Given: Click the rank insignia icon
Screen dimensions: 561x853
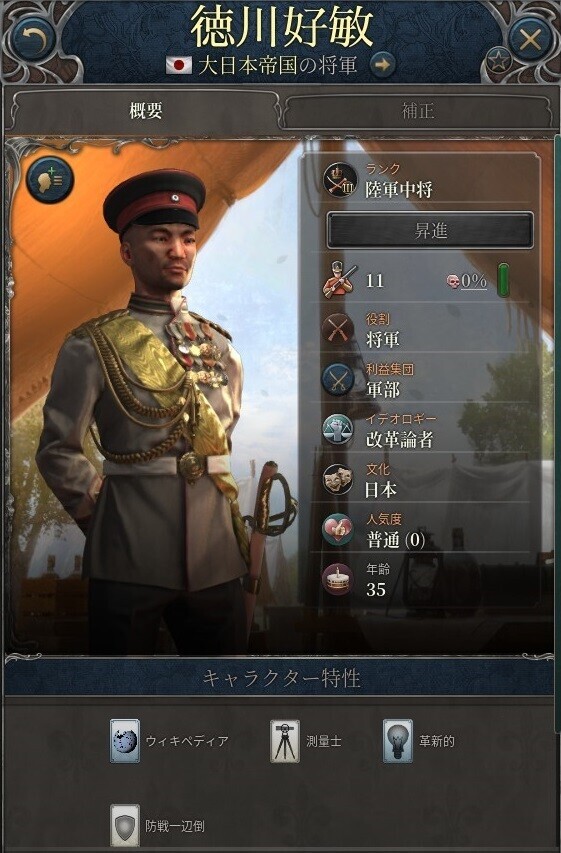Looking at the screenshot, I should [x=340, y=180].
